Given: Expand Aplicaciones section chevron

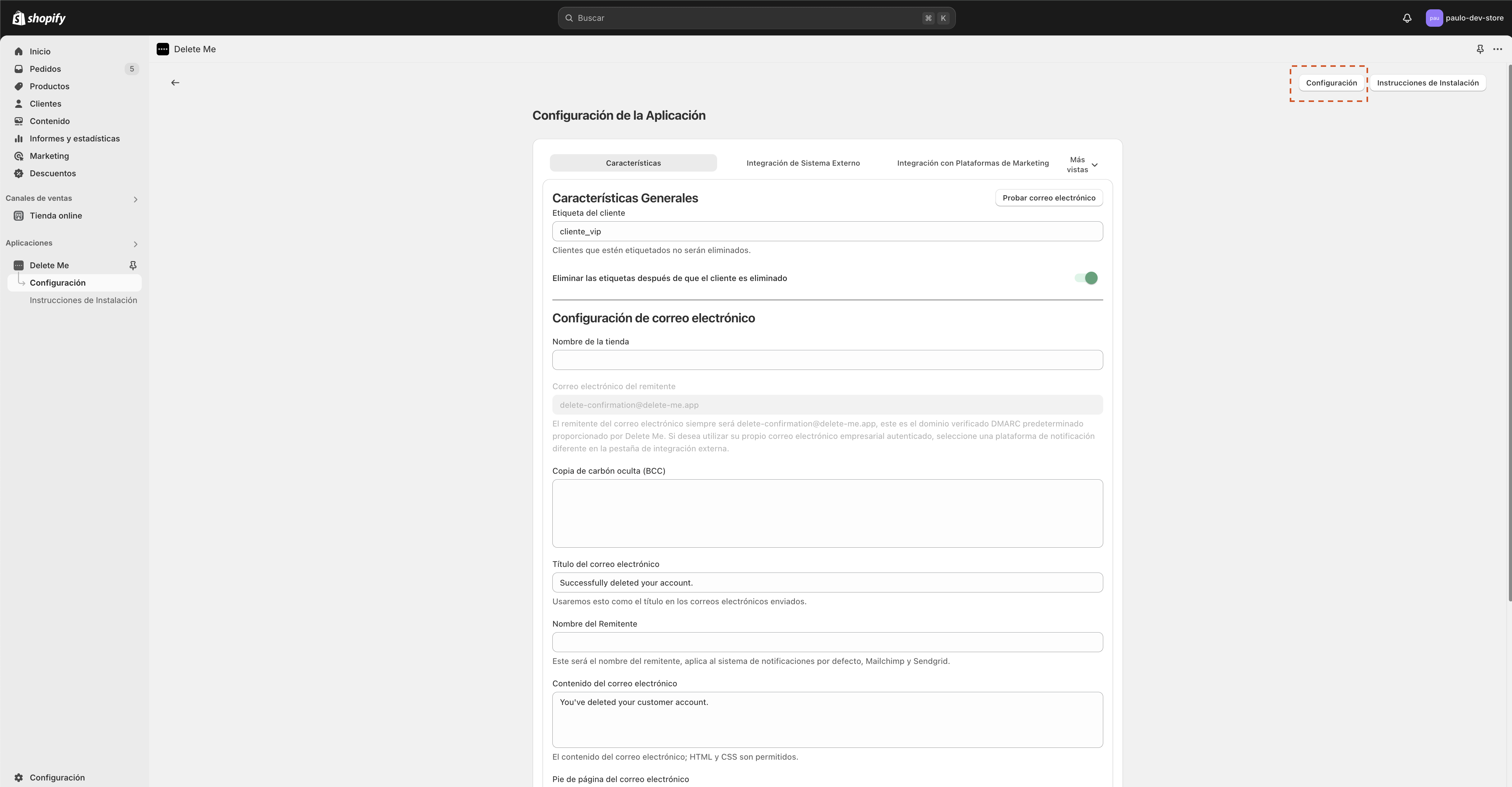Looking at the screenshot, I should pos(136,244).
